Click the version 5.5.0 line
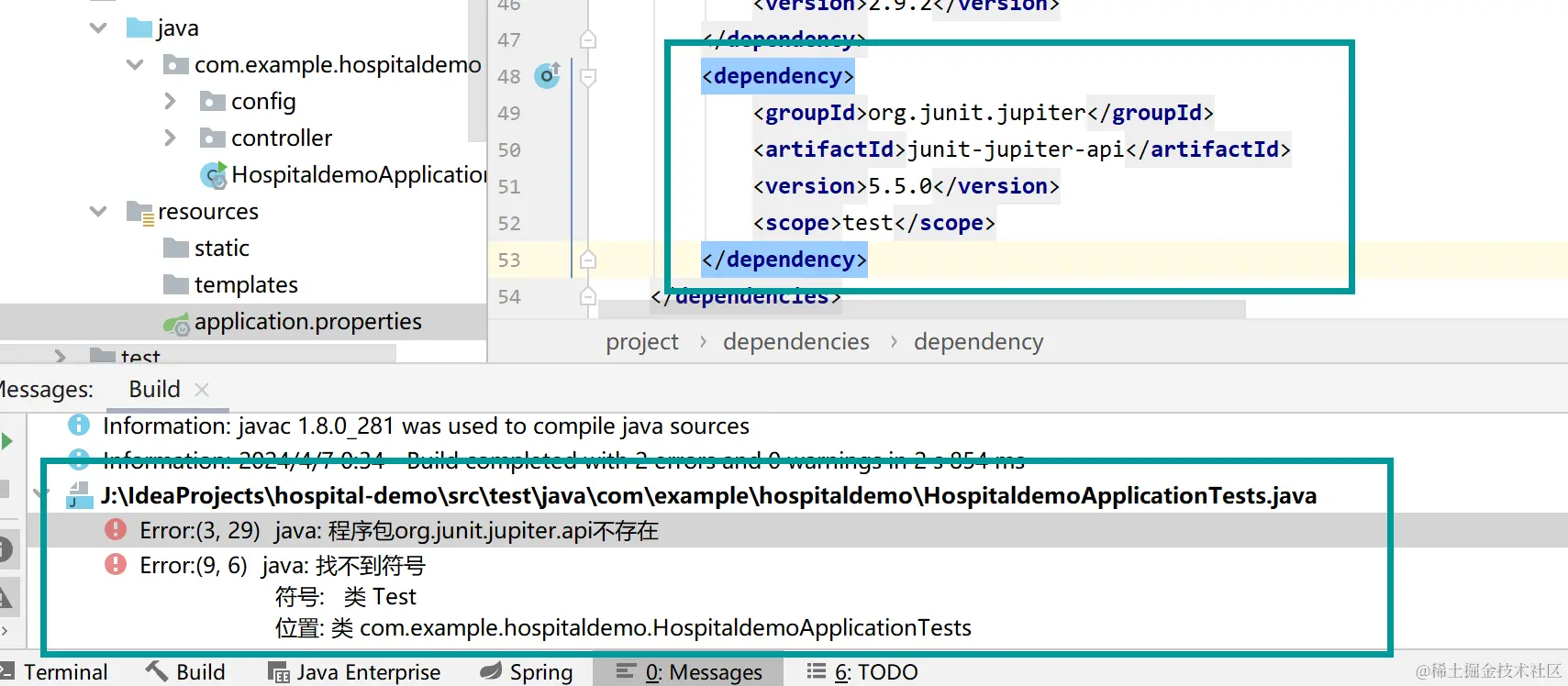The width and height of the screenshot is (1568, 686). click(906, 186)
